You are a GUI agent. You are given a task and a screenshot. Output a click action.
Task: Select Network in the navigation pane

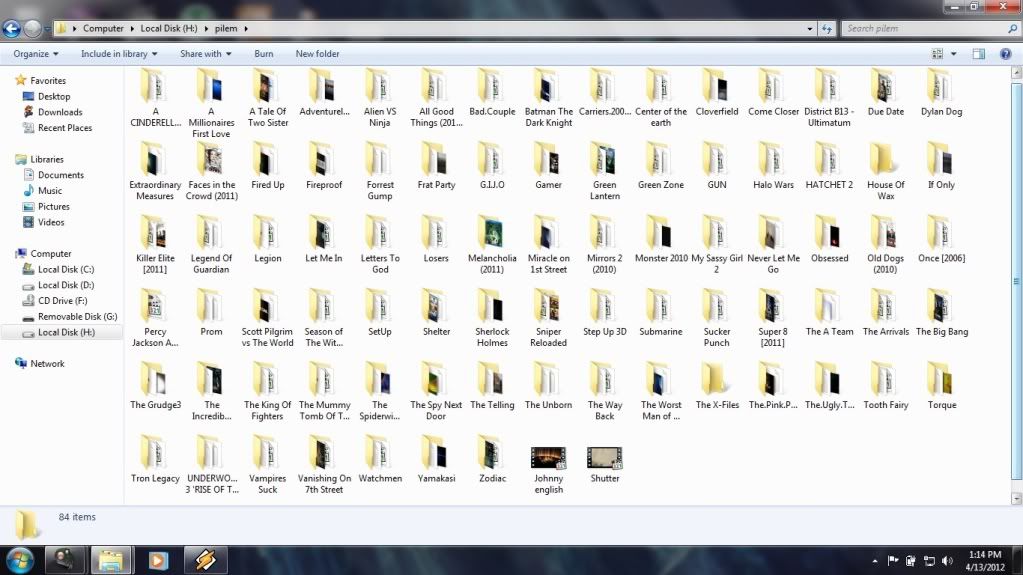pos(47,364)
